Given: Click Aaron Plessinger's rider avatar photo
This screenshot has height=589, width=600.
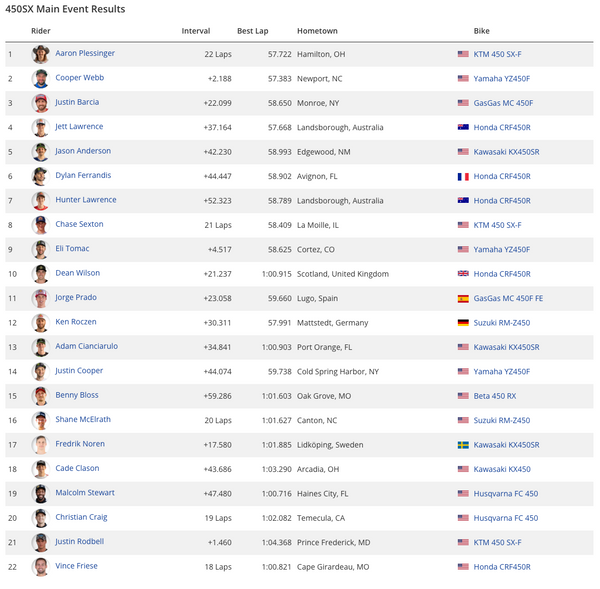Looking at the screenshot, I should pyautogui.click(x=40, y=54).
